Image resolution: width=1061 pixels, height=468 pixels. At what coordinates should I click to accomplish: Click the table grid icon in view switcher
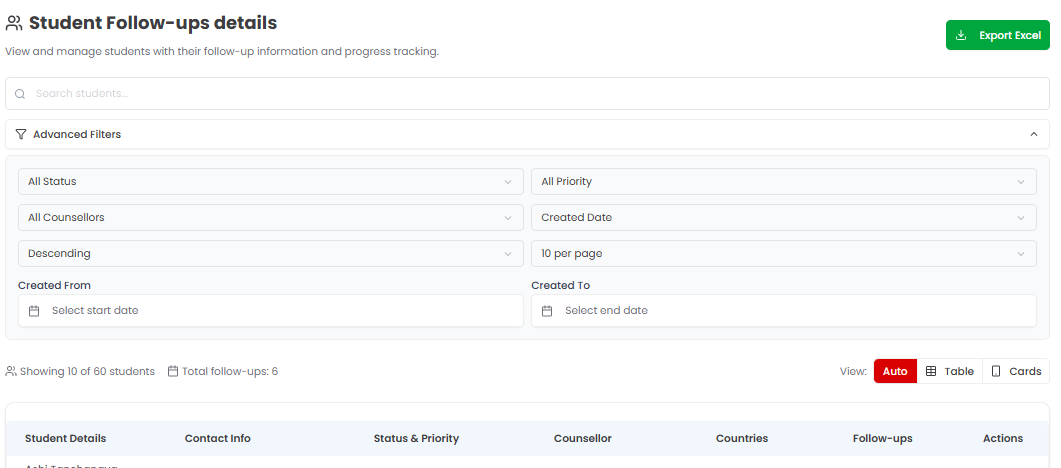[x=931, y=371]
